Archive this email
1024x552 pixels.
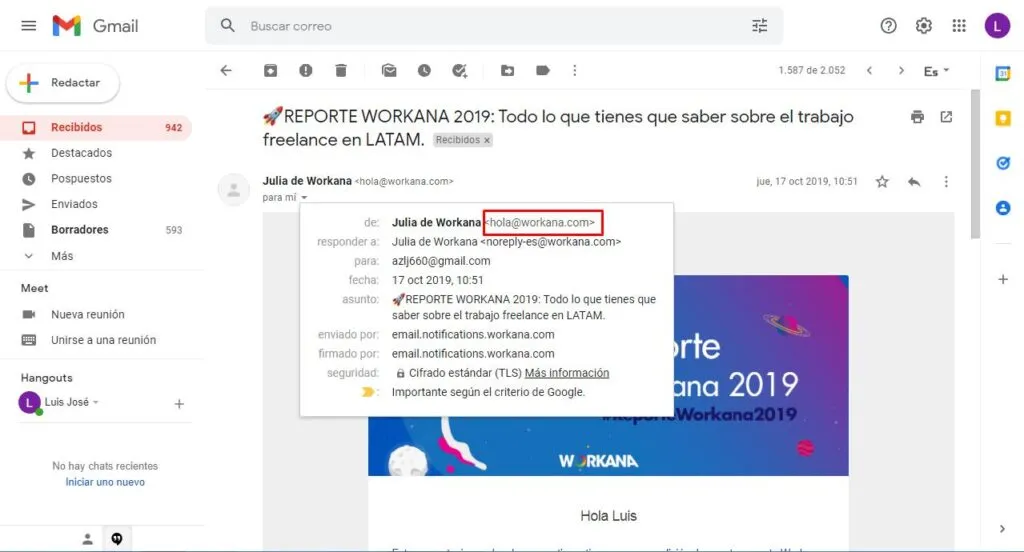pyautogui.click(x=270, y=71)
